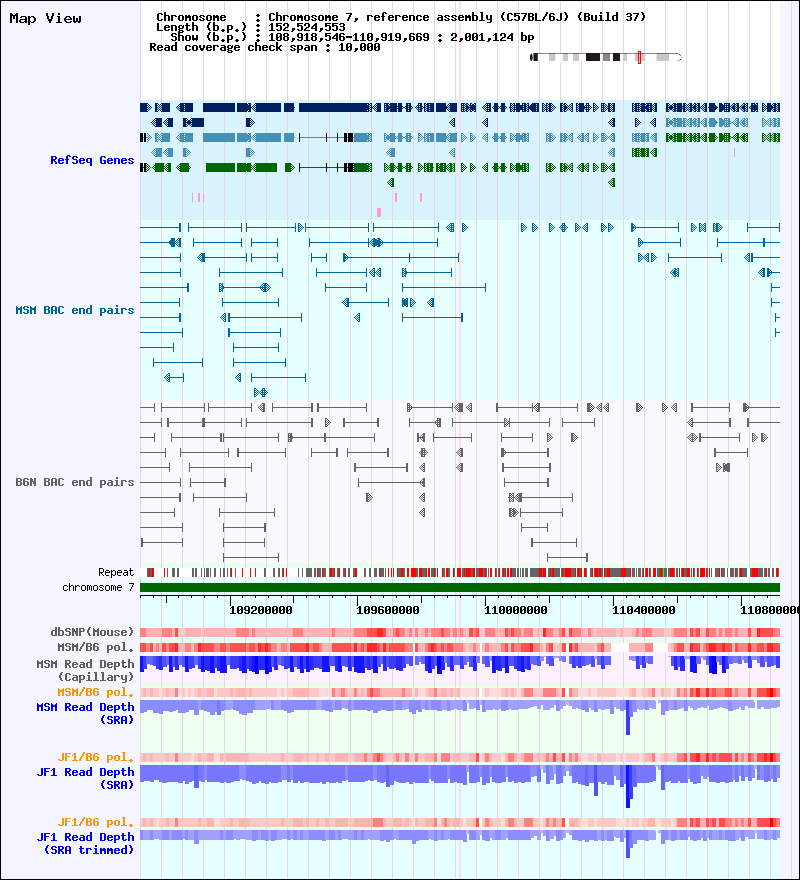The height and width of the screenshot is (880, 800).
Task: Click the green chromosome 7 bar
Action: pos(460,588)
